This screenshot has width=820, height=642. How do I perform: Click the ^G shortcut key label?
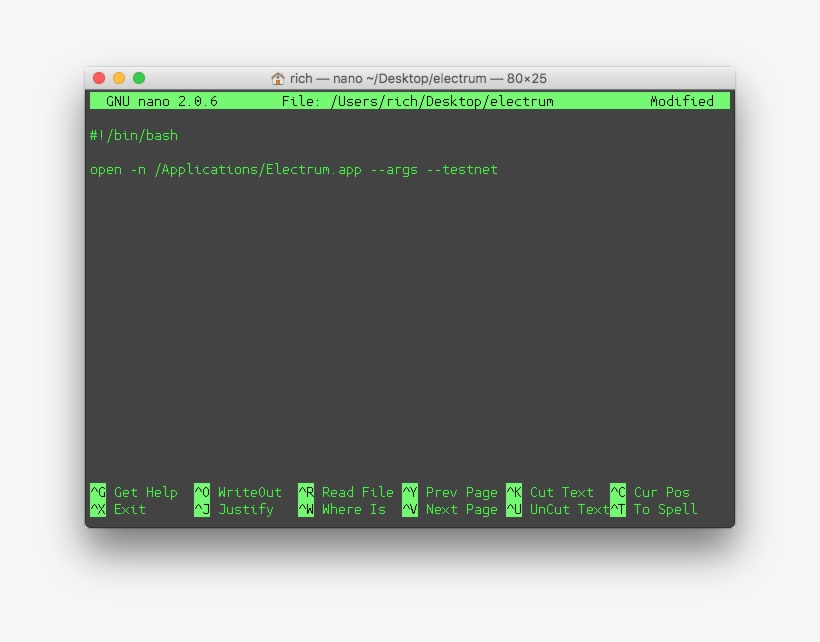pos(98,492)
